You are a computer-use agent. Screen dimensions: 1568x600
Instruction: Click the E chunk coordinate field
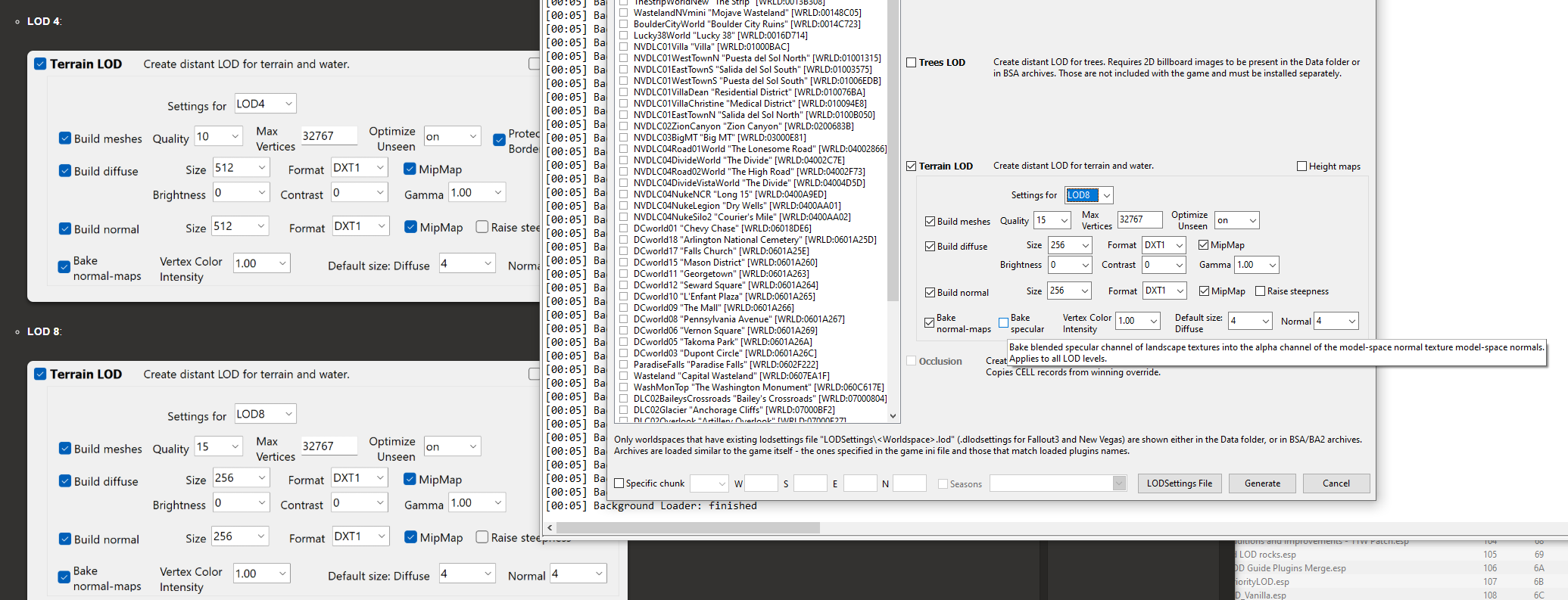pyautogui.click(x=860, y=483)
